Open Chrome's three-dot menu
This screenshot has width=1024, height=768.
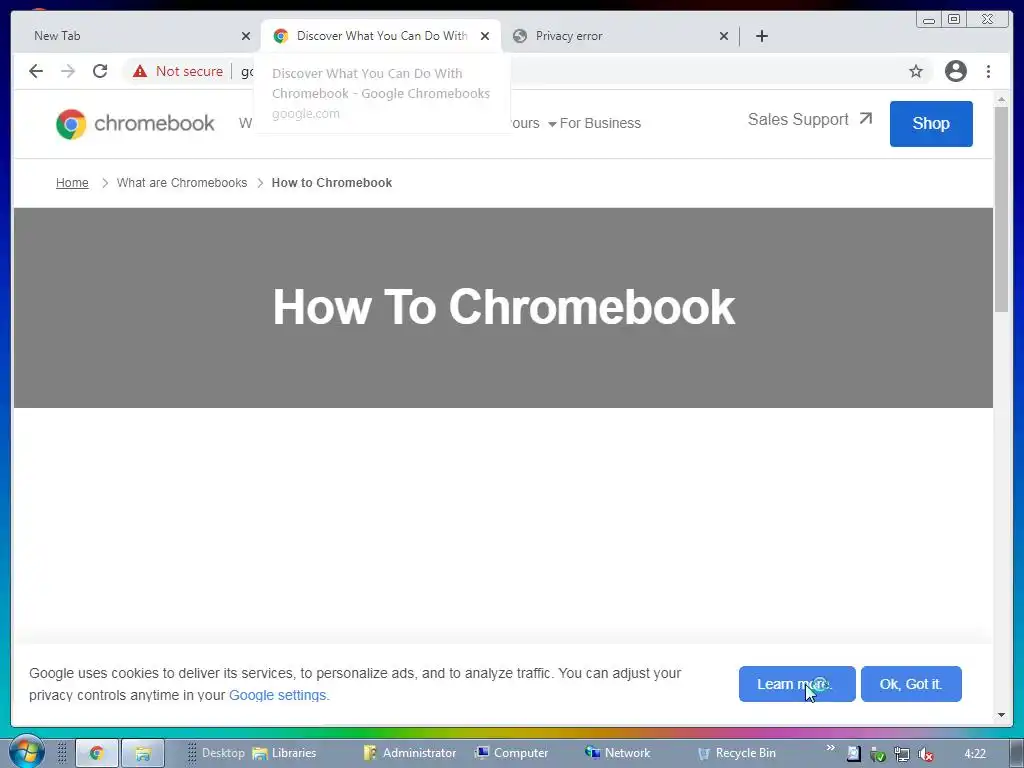[x=988, y=71]
